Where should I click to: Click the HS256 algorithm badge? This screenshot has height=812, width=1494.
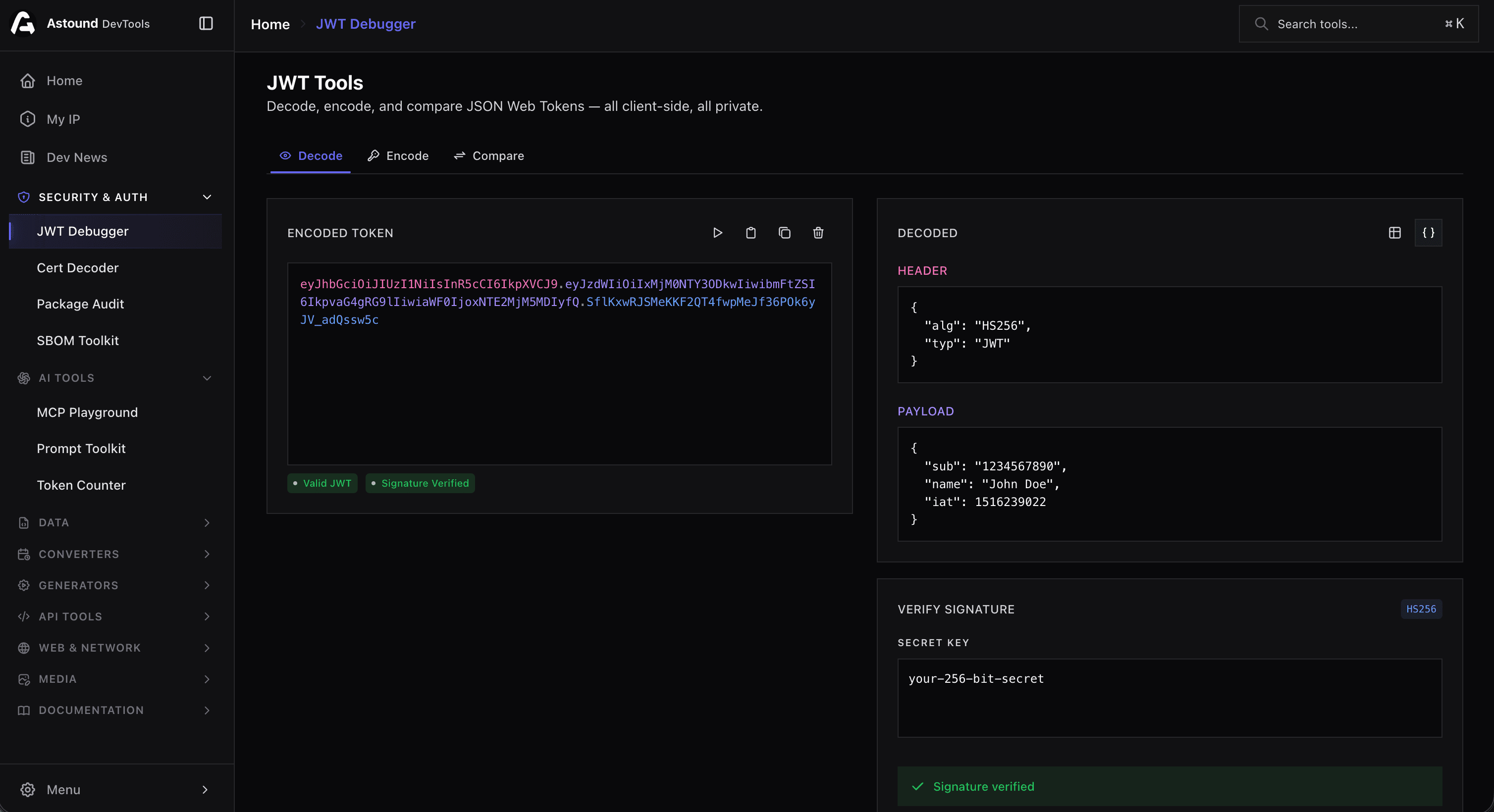pos(1421,609)
